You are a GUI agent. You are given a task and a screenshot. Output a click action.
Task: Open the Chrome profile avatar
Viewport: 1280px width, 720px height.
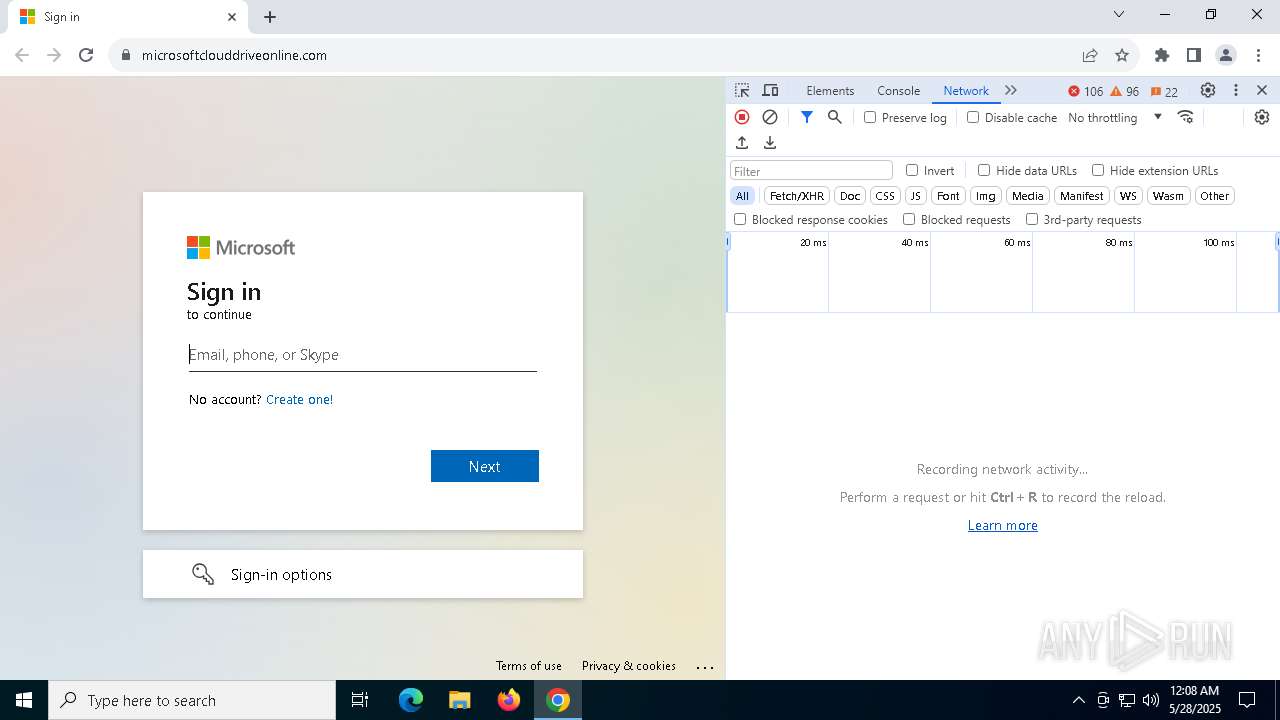point(1226,55)
